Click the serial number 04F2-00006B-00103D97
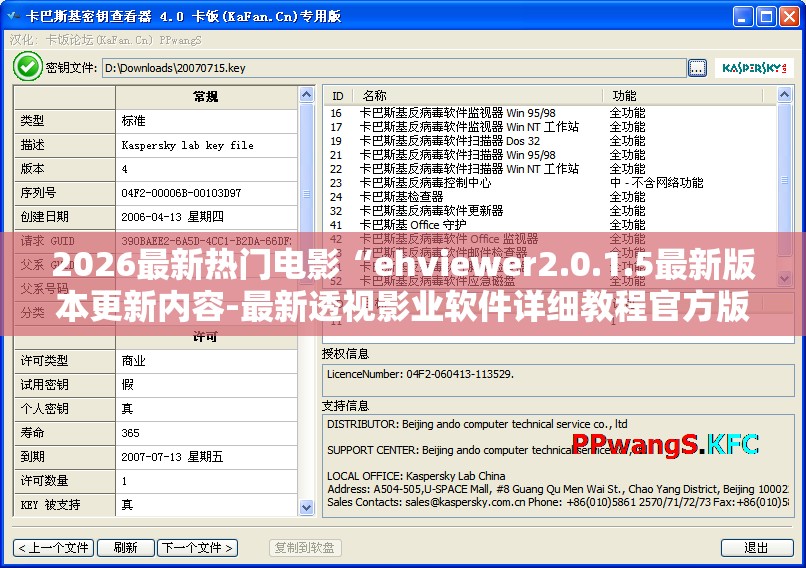The height and width of the screenshot is (568, 806). pyautogui.click(x=181, y=193)
